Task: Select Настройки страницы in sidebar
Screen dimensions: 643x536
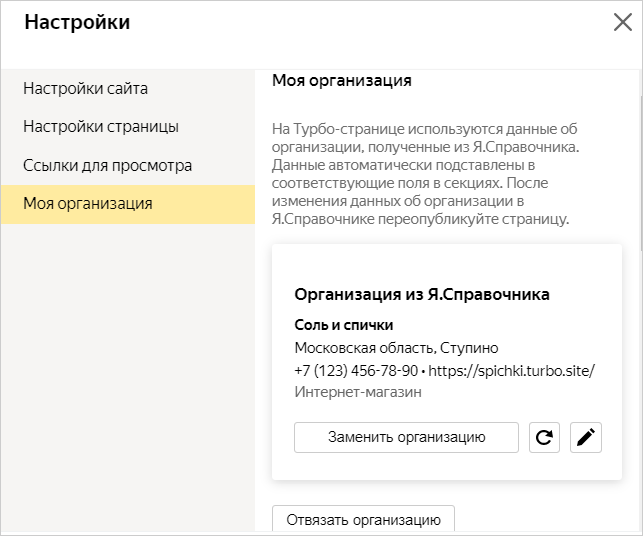Action: pyautogui.click(x=101, y=127)
